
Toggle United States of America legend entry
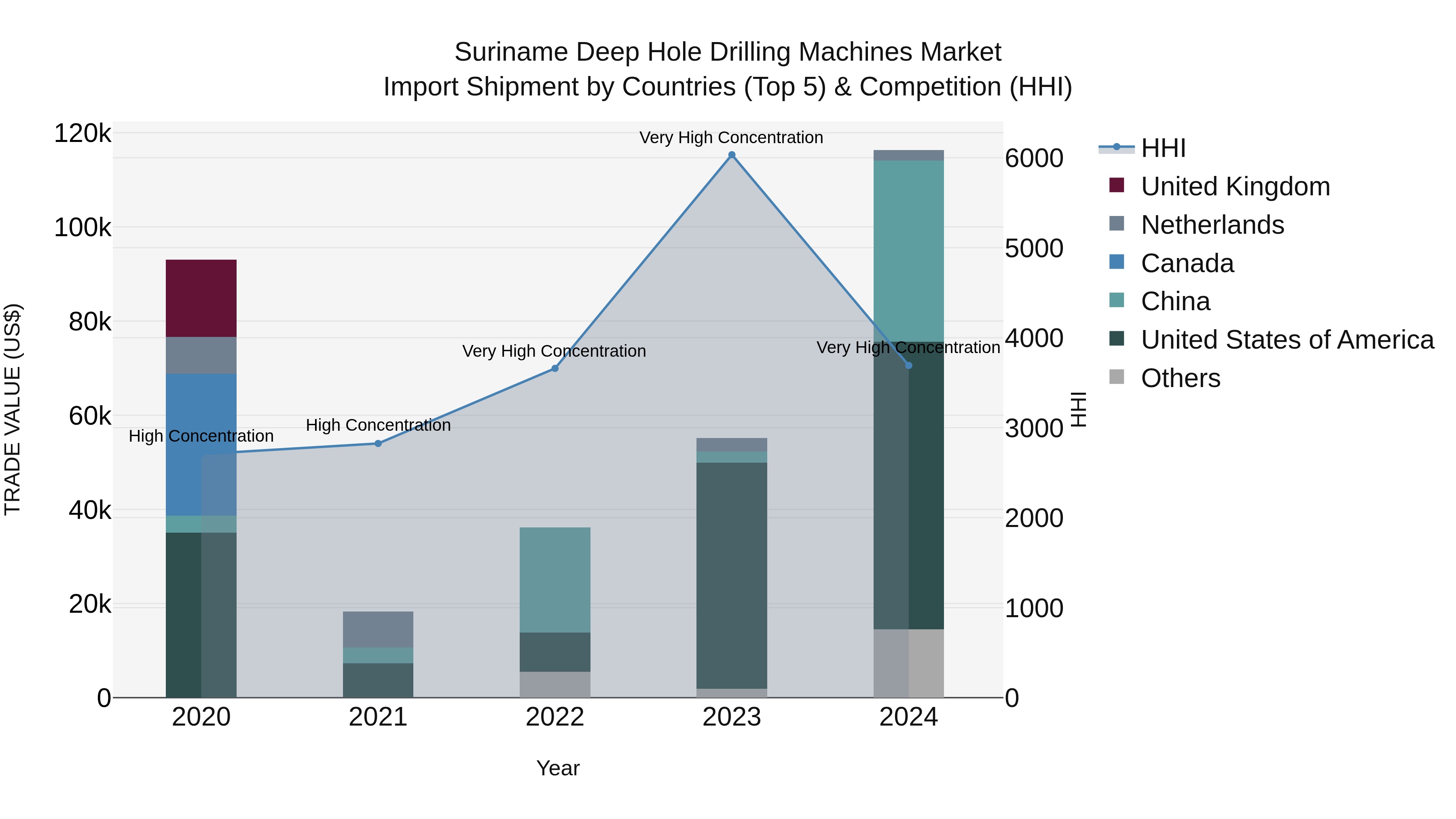point(1271,340)
